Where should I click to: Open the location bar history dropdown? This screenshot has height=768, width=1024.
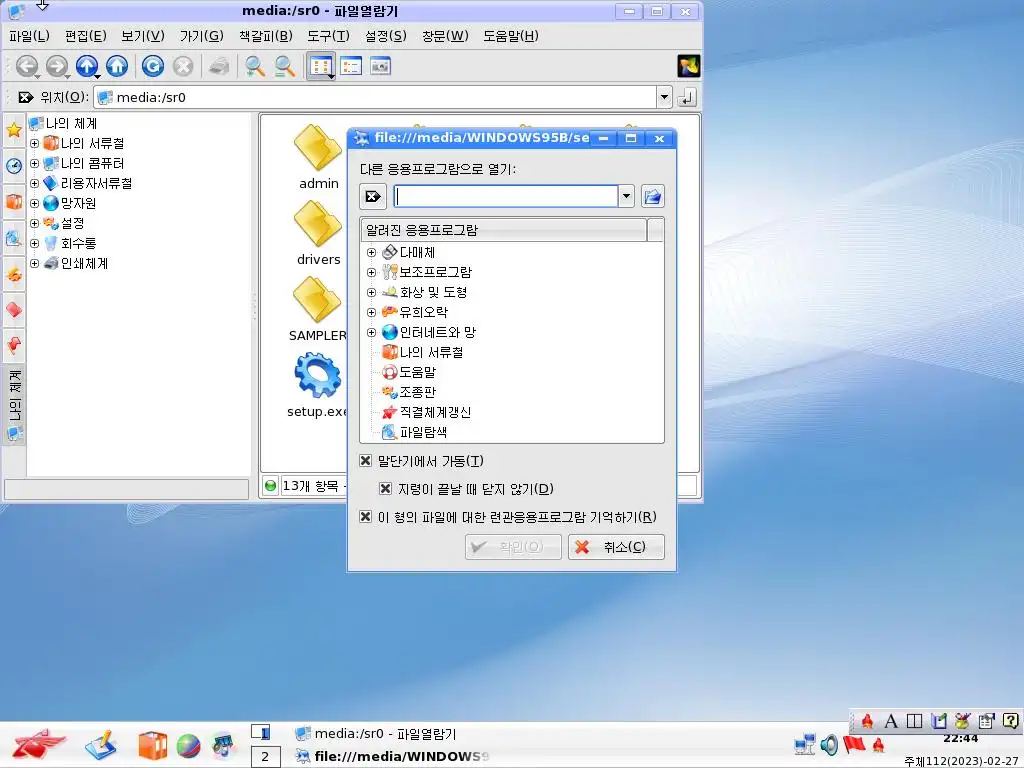[x=664, y=97]
